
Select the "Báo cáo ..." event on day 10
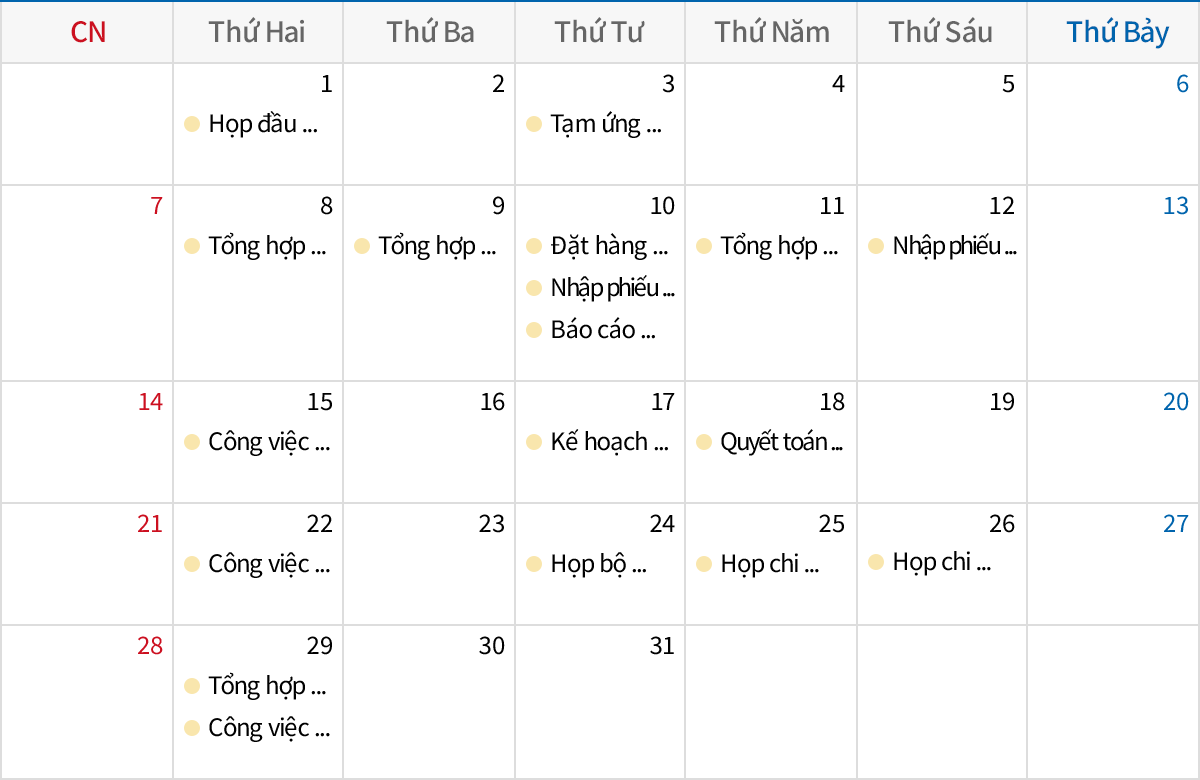[602, 330]
